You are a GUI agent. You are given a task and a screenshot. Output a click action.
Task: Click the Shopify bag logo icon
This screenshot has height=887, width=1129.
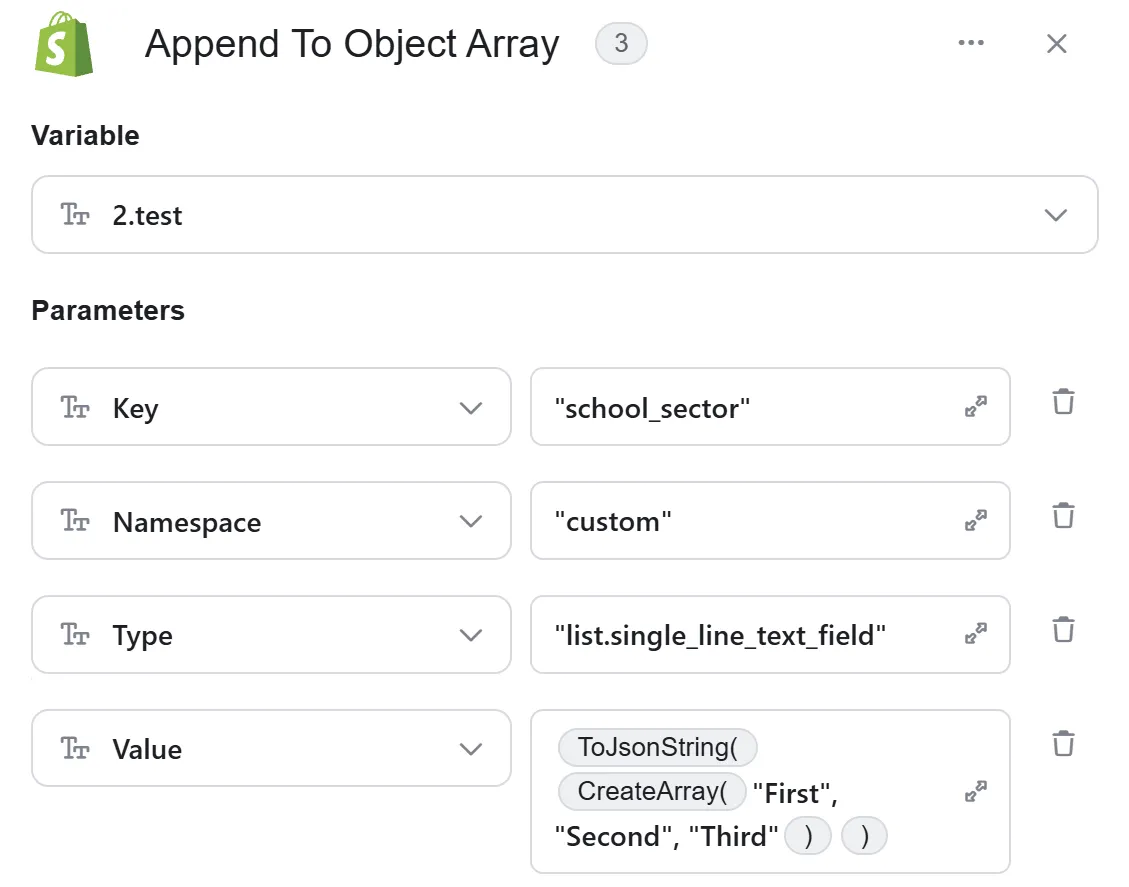(x=64, y=44)
